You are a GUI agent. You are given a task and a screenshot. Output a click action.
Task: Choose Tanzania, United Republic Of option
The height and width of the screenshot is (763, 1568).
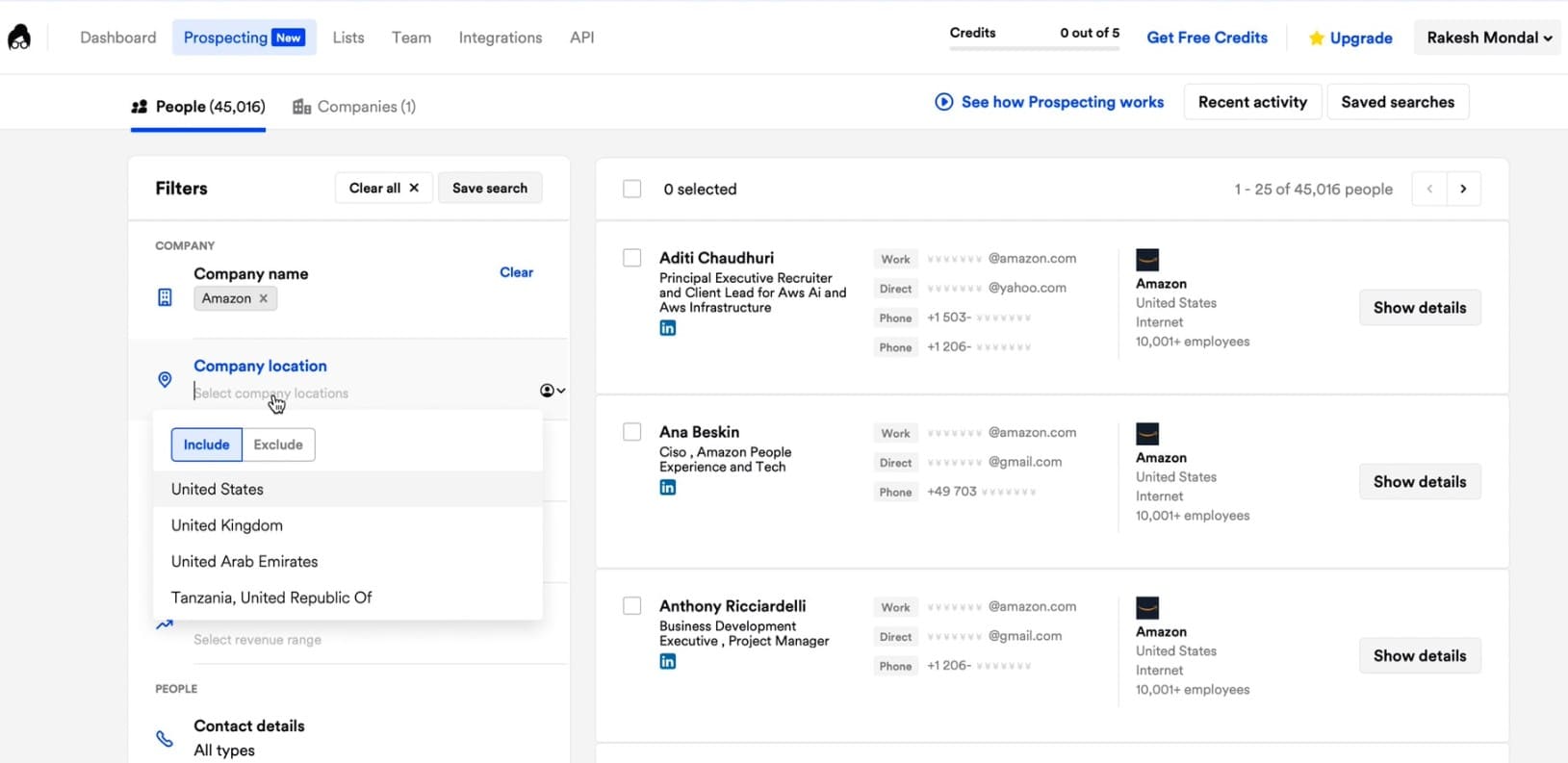pyautogui.click(x=347, y=598)
